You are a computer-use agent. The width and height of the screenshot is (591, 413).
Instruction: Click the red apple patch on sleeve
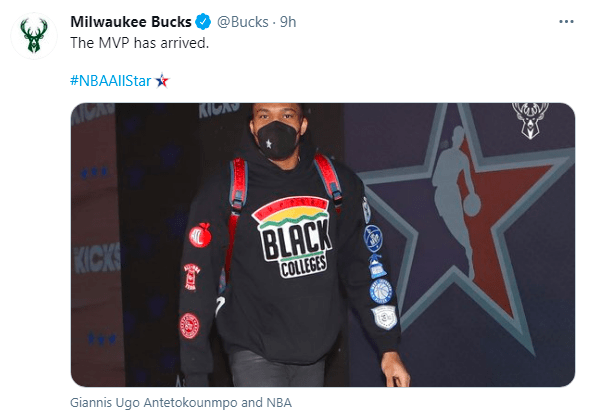(200, 235)
